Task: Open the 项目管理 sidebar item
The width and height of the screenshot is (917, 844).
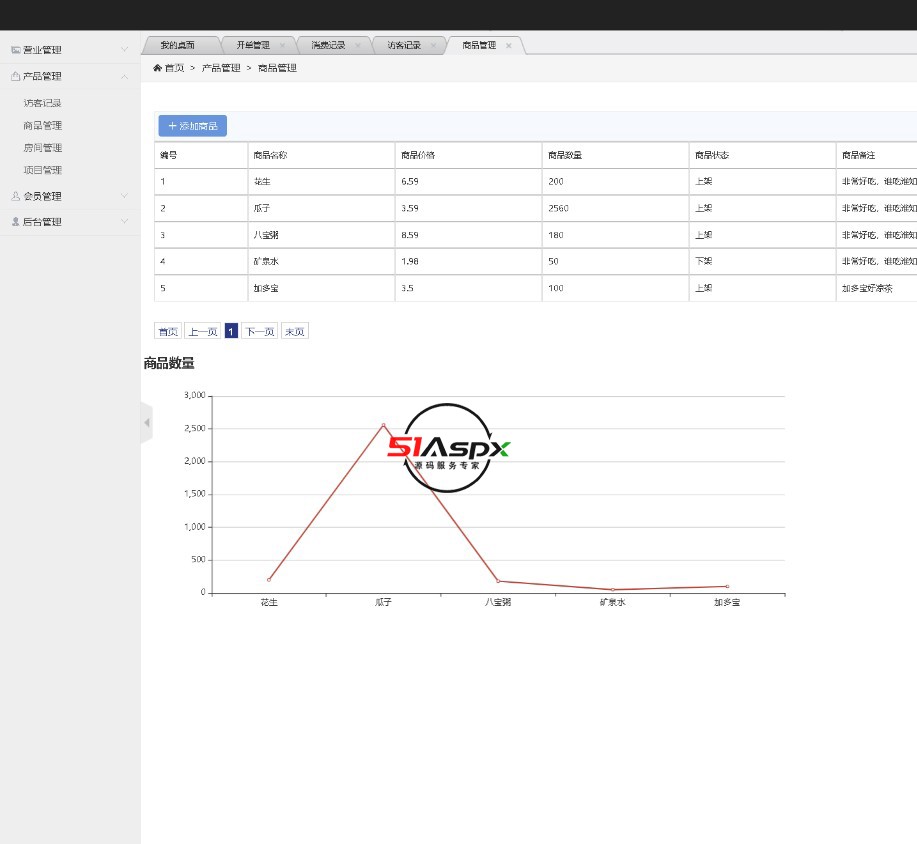Action: [43, 170]
